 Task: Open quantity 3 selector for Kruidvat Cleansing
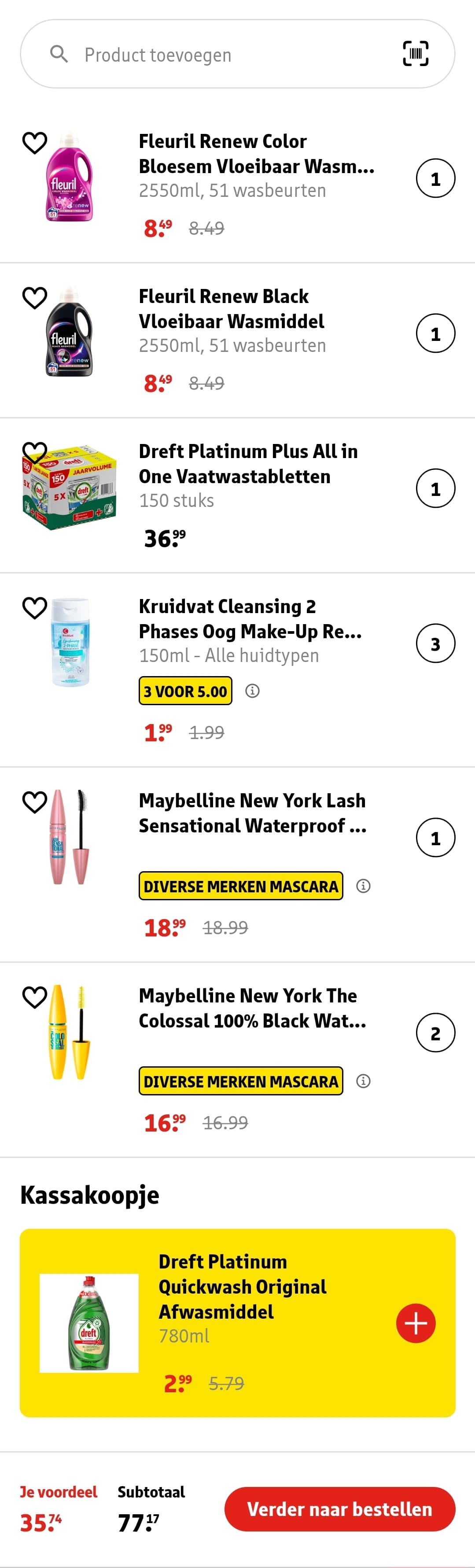435,643
